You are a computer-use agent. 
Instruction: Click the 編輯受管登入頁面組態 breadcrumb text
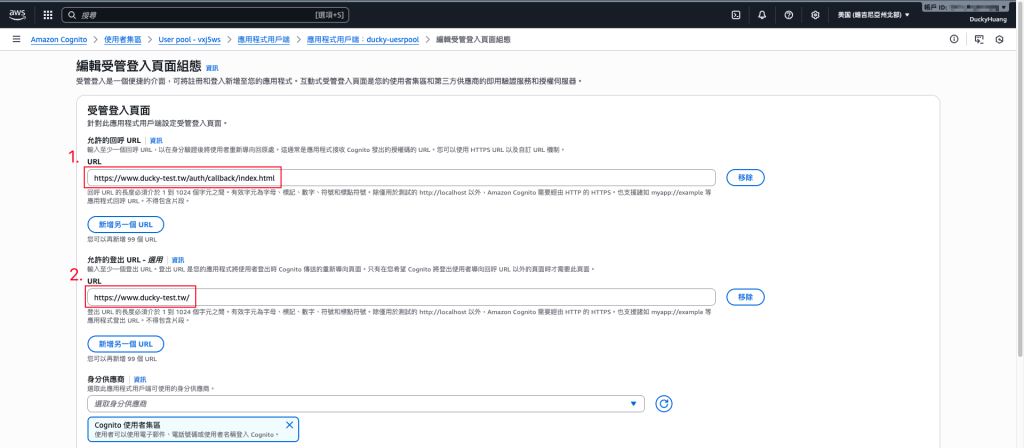[473, 39]
